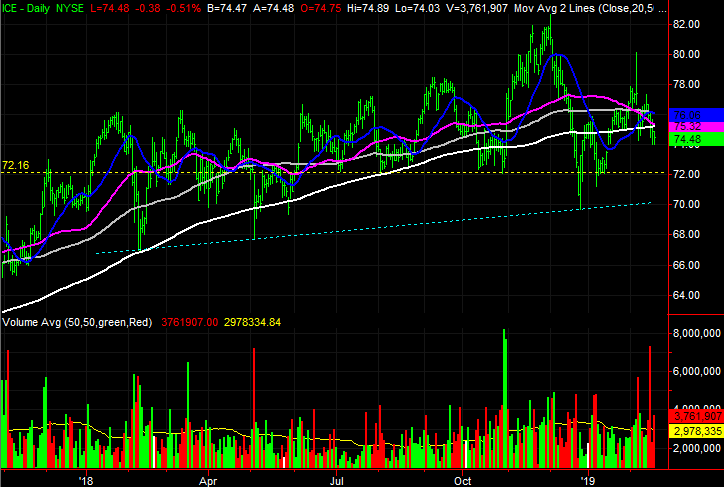Image resolution: width=724 pixels, height=487 pixels.
Task: Click the 70.00 price axis label
Action: [x=687, y=204]
